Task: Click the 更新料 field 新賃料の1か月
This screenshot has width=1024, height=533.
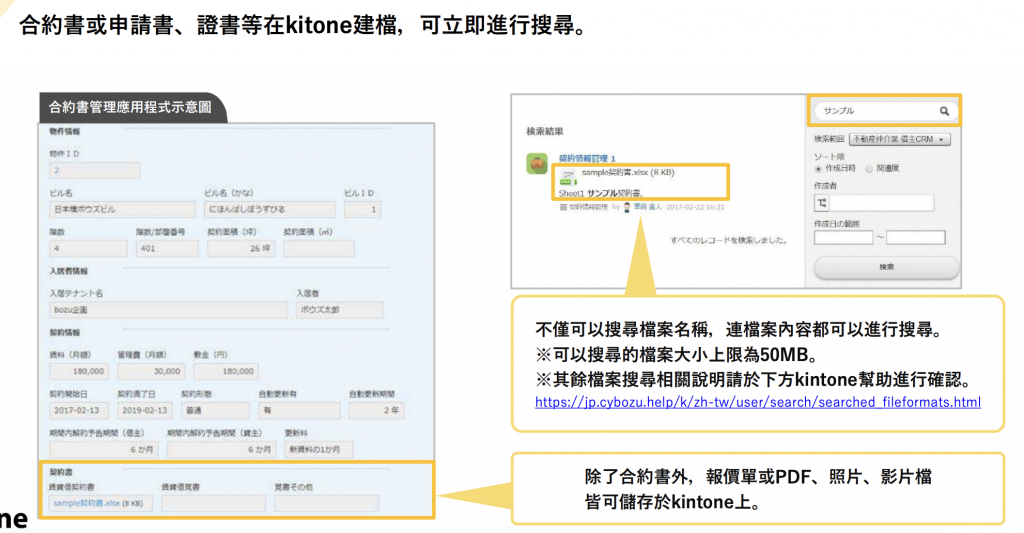Action: (319, 449)
